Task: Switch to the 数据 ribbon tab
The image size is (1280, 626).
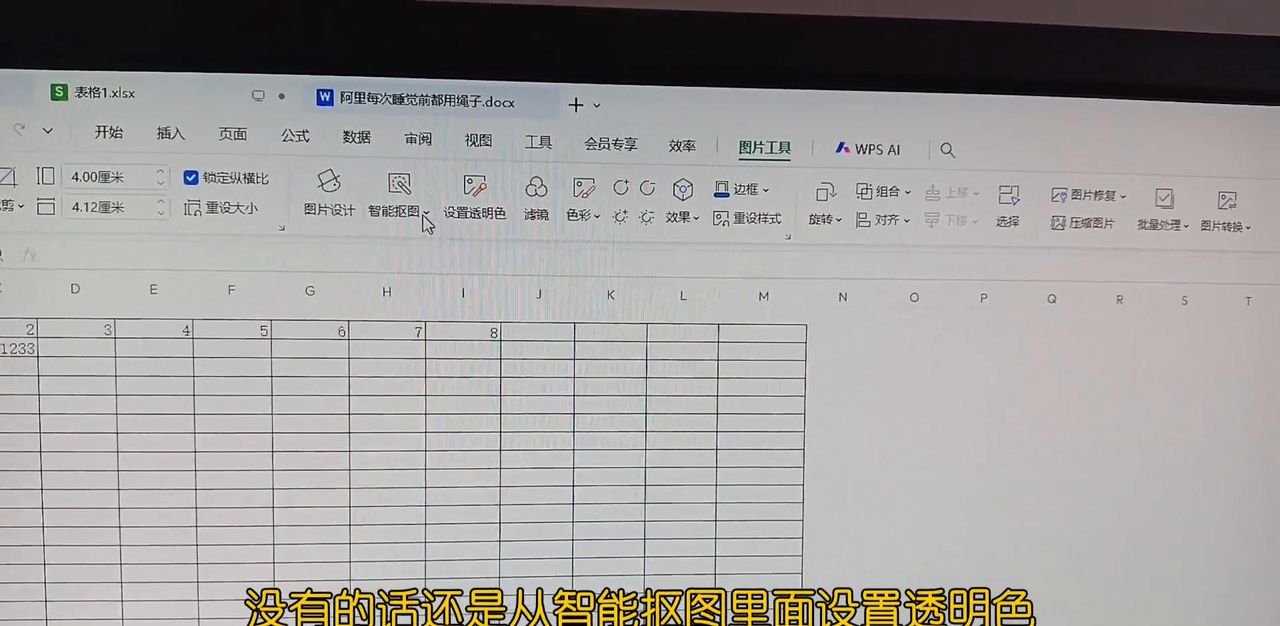Action: (356, 137)
